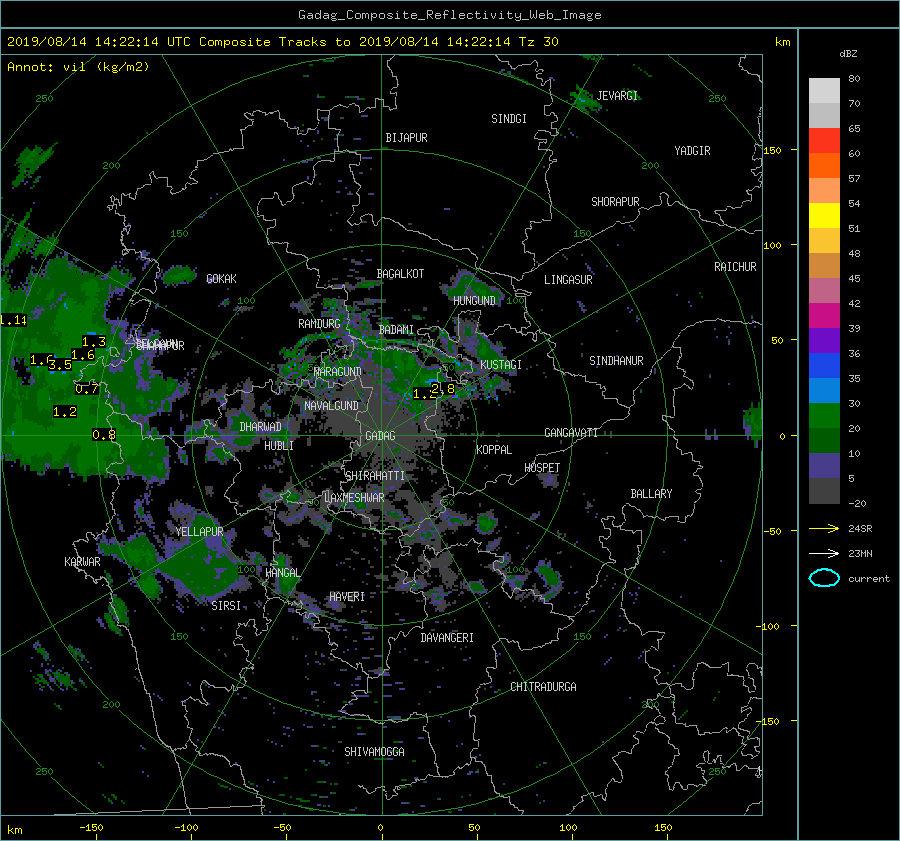Click the KARWAR city label
The image size is (900, 841).
point(82,562)
